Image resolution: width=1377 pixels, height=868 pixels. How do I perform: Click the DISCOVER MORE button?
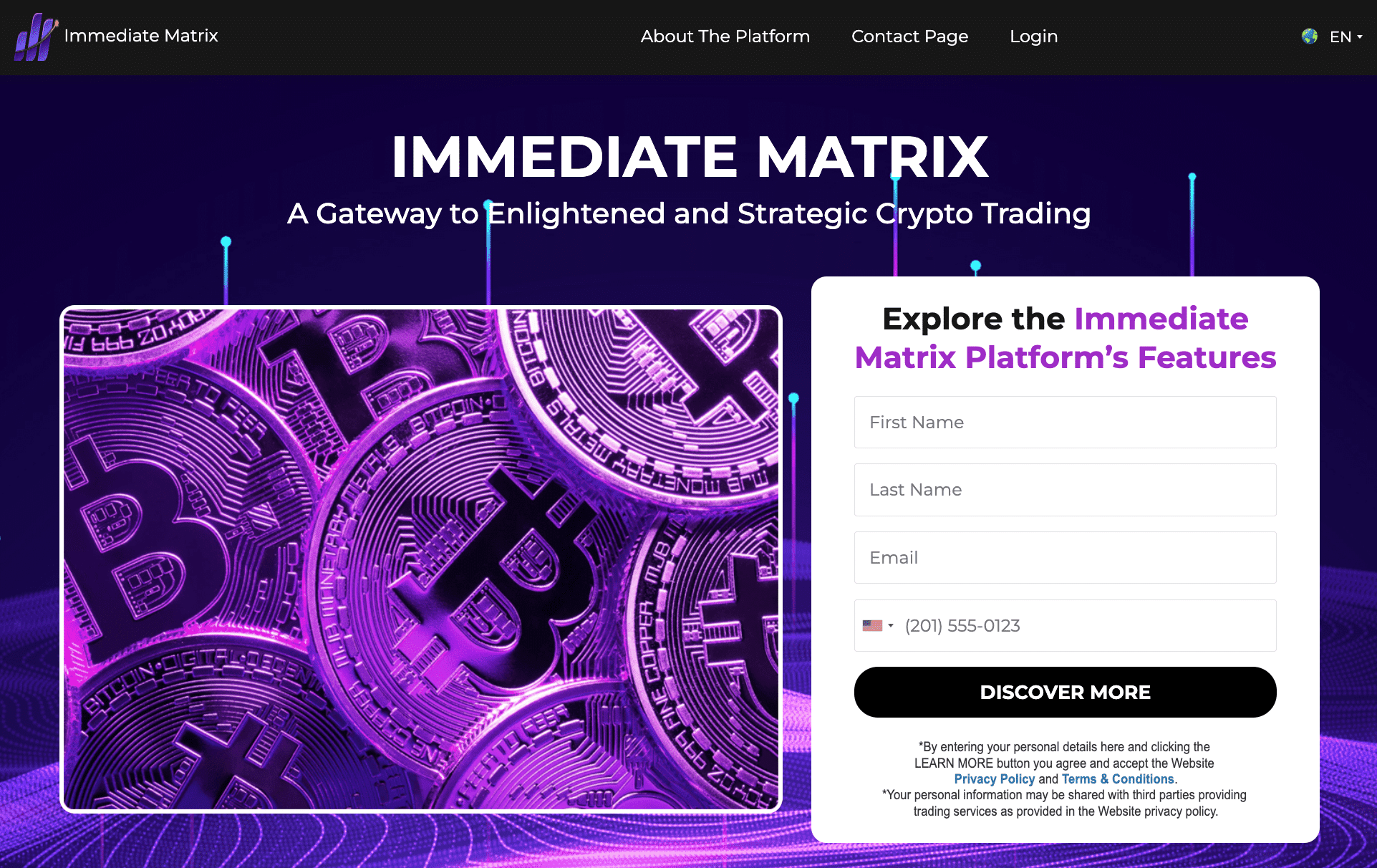(x=1064, y=692)
